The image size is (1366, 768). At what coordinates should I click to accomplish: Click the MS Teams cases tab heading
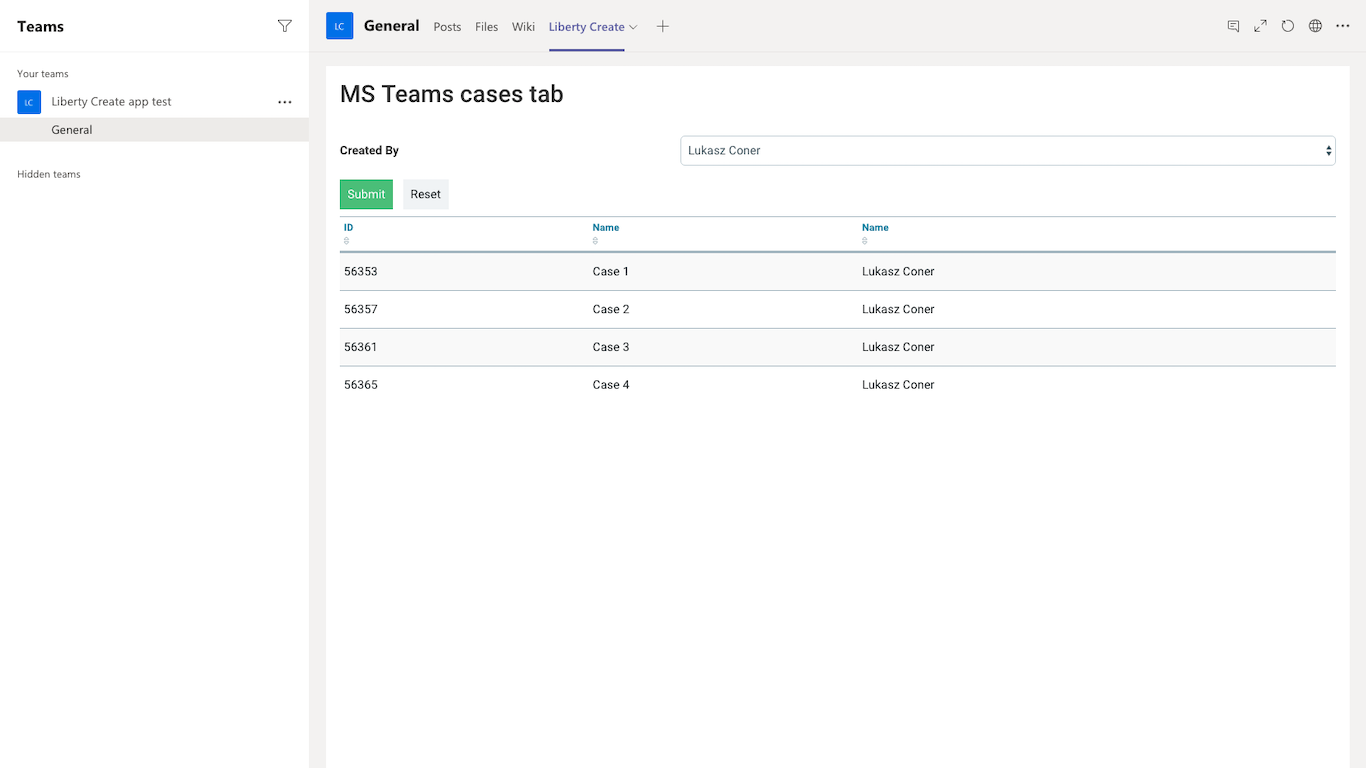click(x=452, y=94)
